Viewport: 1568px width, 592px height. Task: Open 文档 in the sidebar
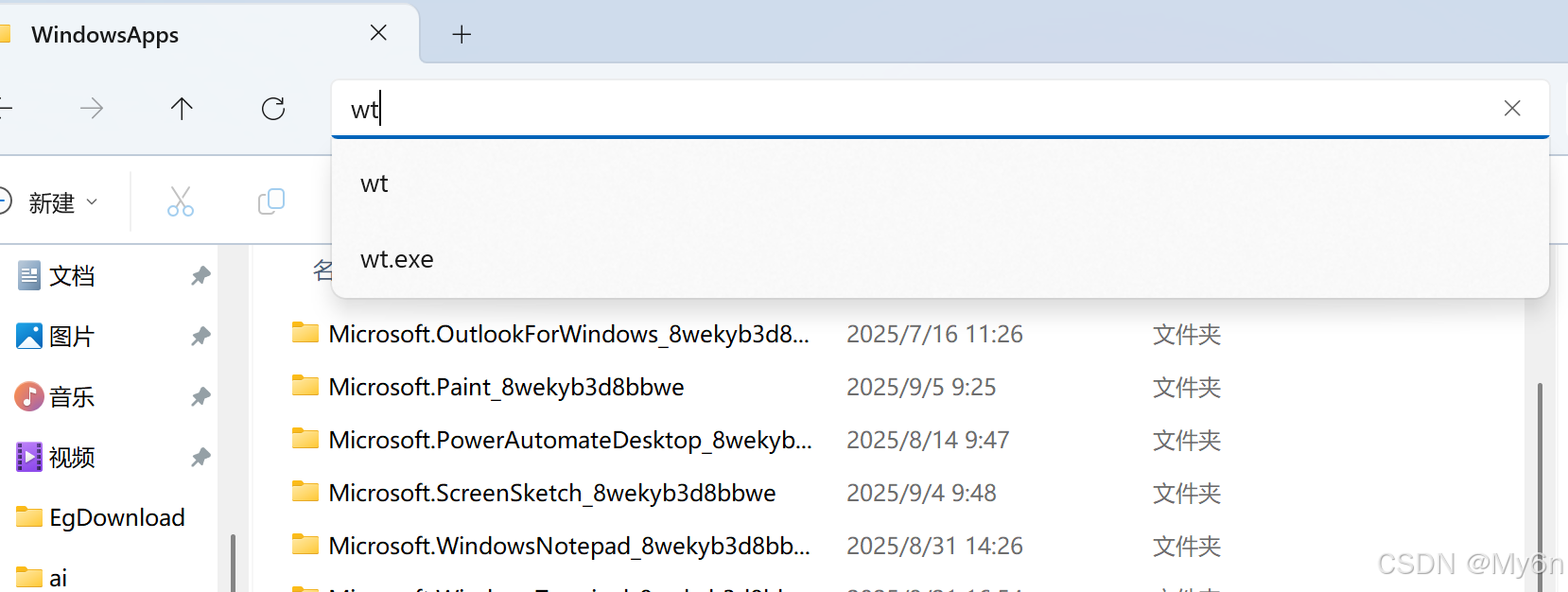pyautogui.click(x=72, y=276)
